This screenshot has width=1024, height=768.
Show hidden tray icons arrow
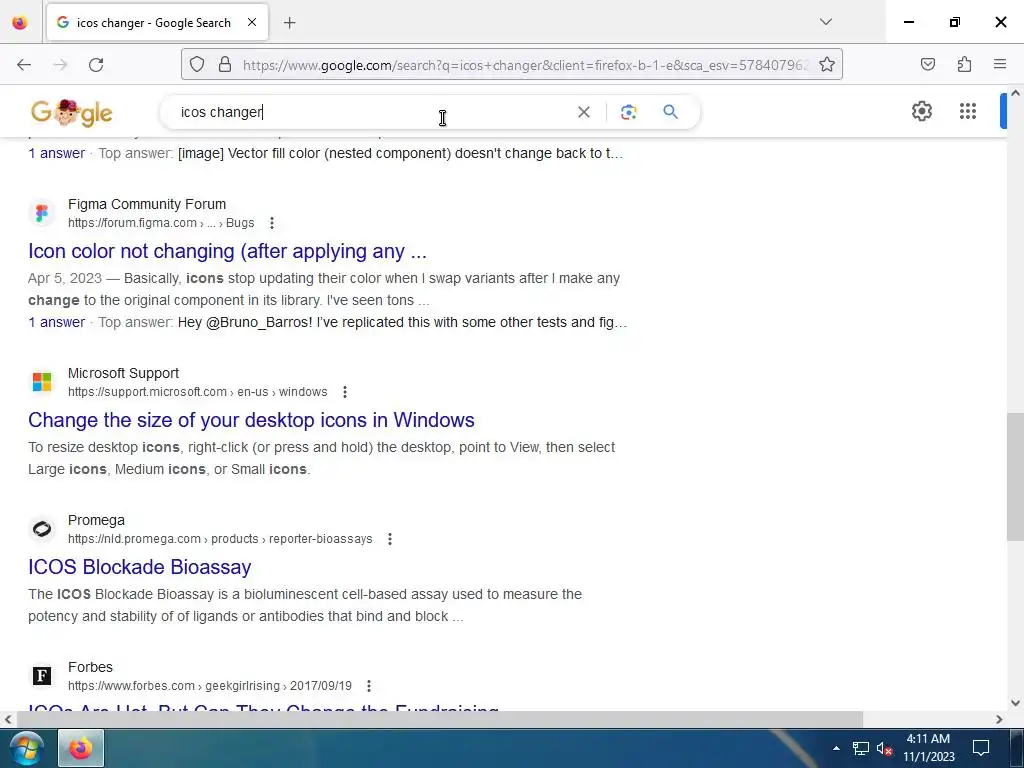coord(836,748)
